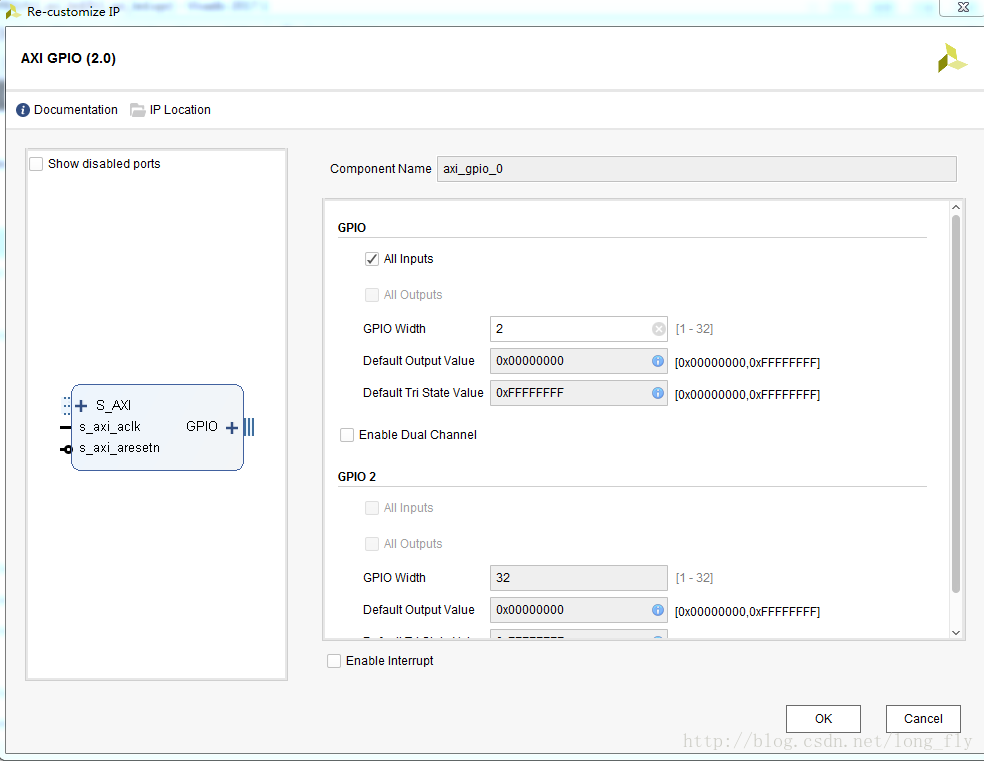This screenshot has height=761, width=984.
Task: Click the GPIO Width field showing 2
Action: click(x=578, y=329)
